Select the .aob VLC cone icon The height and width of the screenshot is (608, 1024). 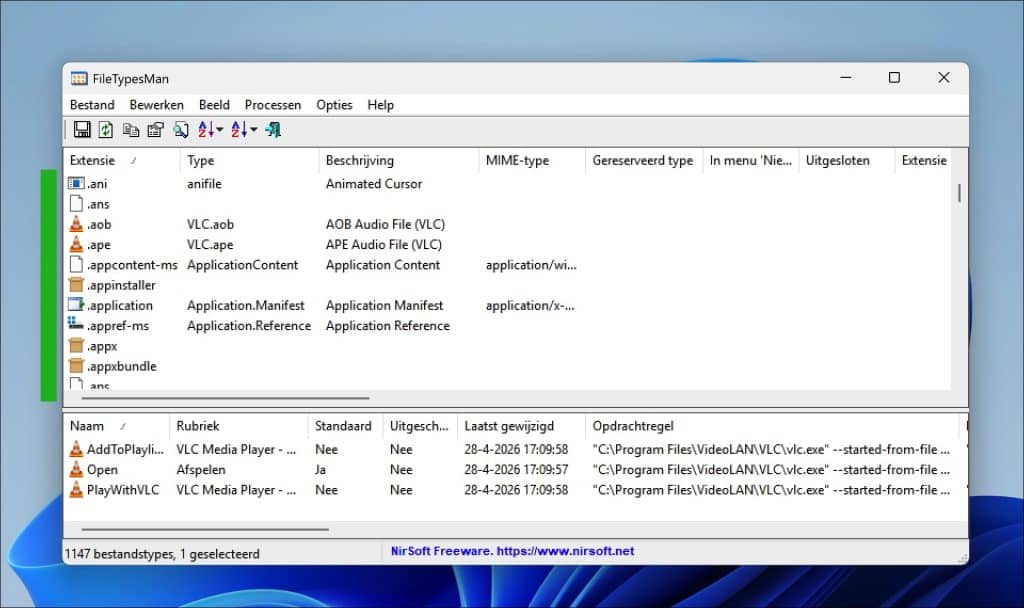coord(76,224)
